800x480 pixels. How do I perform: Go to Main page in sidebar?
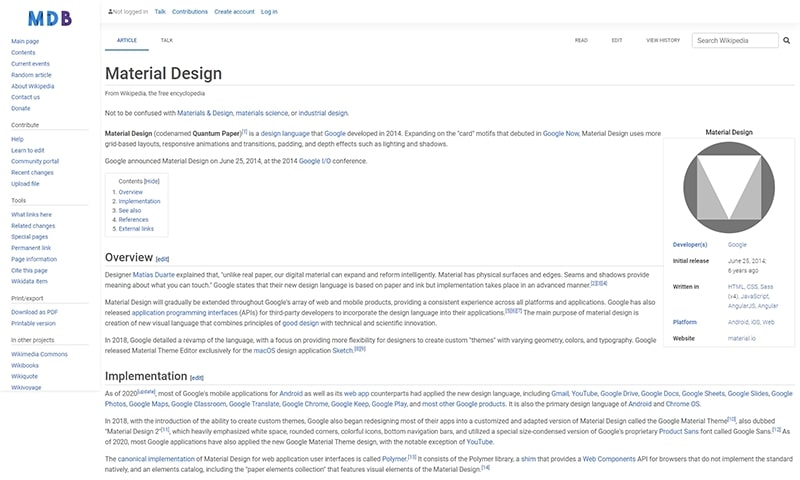click(25, 41)
